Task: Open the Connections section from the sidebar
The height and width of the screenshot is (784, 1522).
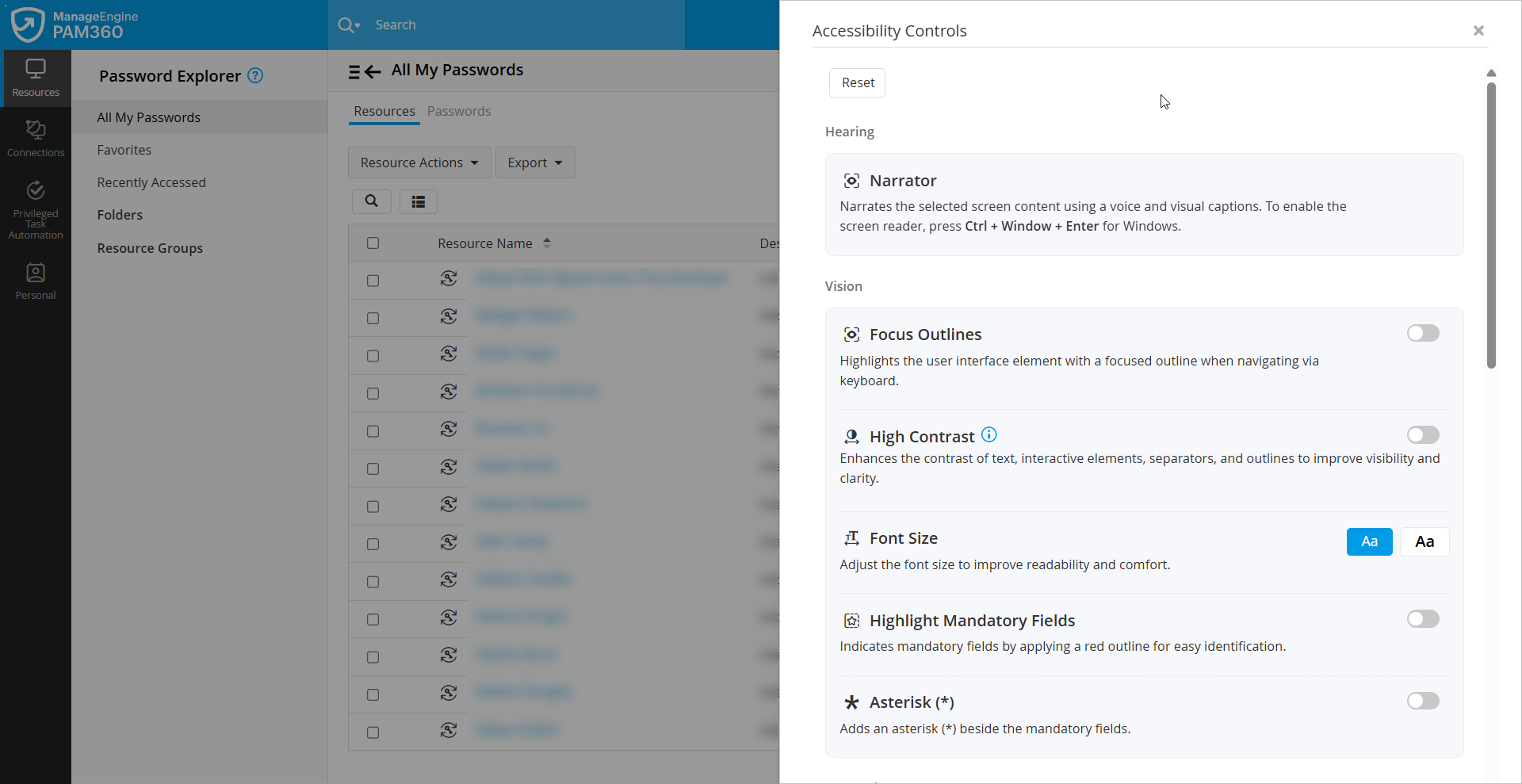Action: (x=35, y=136)
